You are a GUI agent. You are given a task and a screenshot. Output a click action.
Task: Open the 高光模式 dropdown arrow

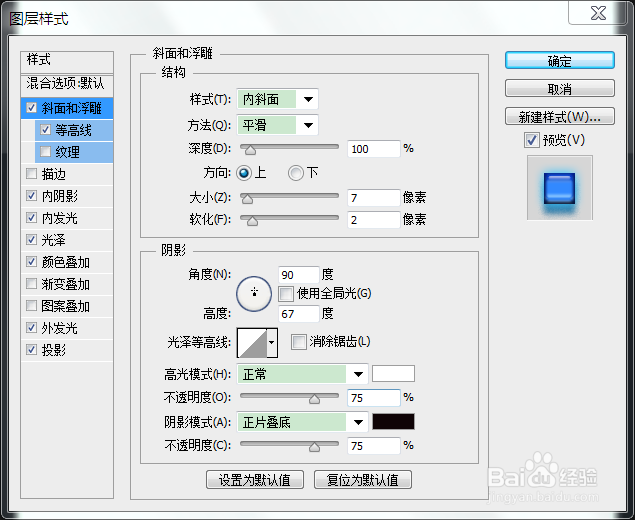358,374
